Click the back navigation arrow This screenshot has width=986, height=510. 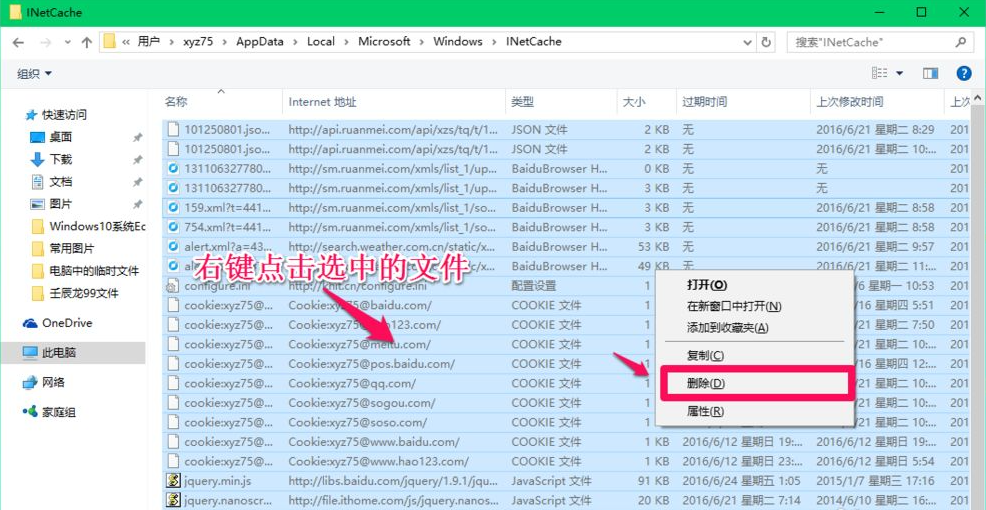(18, 42)
